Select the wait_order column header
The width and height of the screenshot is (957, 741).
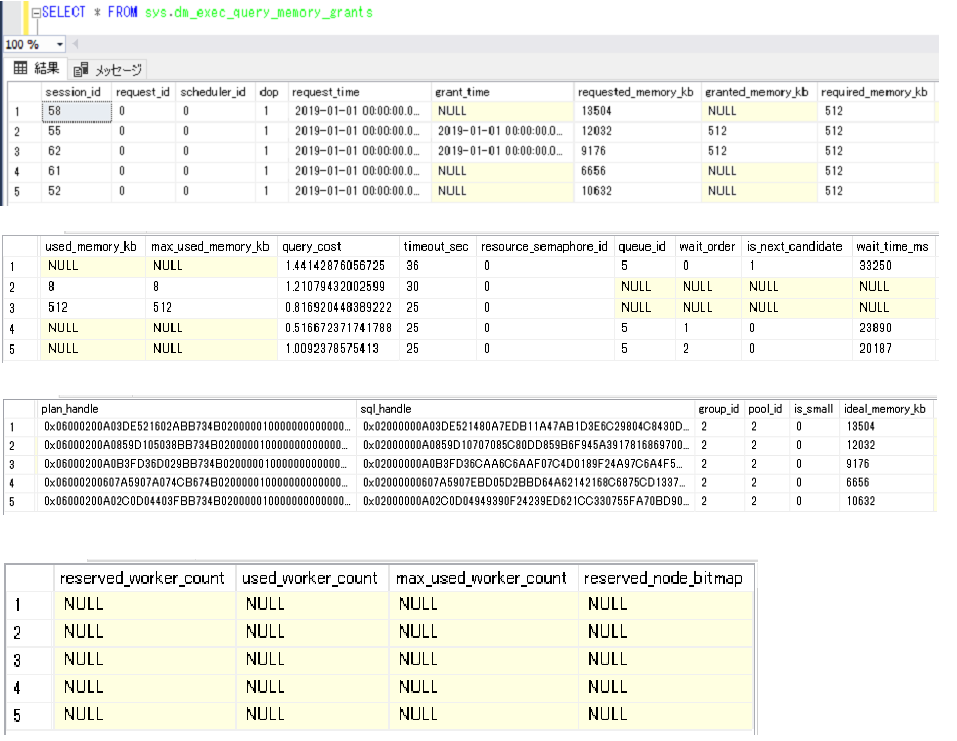tap(708, 247)
